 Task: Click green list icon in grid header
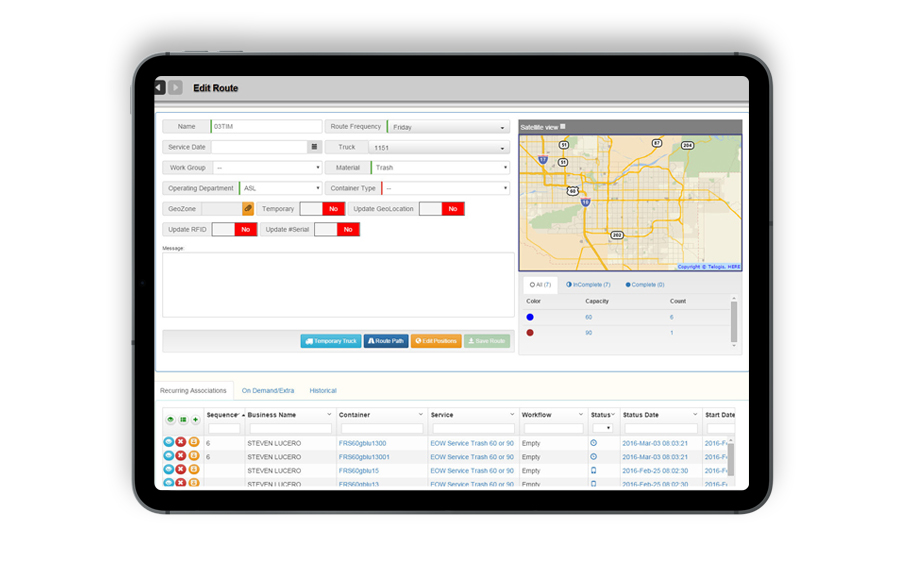[183, 420]
